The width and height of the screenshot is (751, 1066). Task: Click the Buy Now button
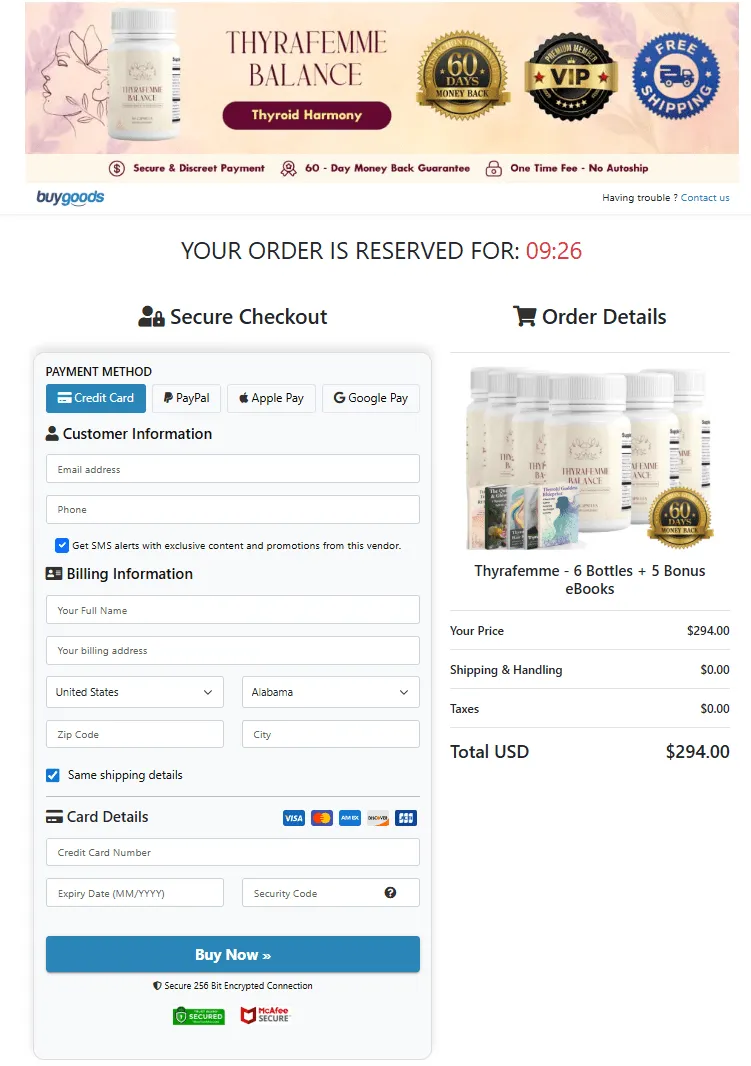pos(232,955)
